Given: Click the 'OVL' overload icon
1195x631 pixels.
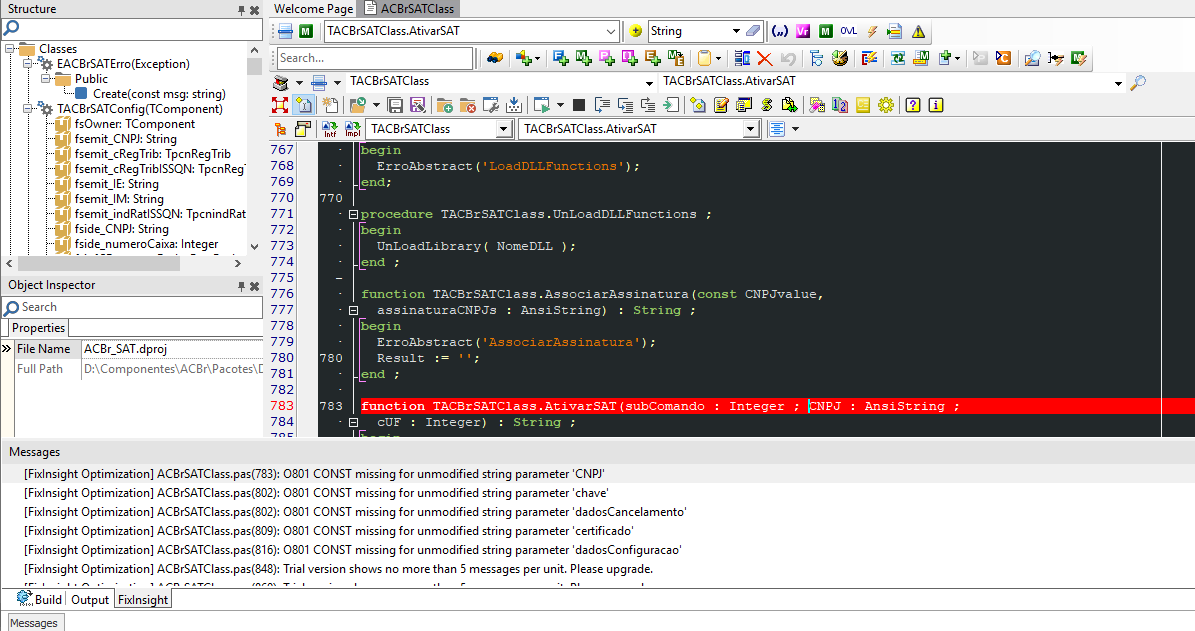Looking at the screenshot, I should (x=848, y=31).
